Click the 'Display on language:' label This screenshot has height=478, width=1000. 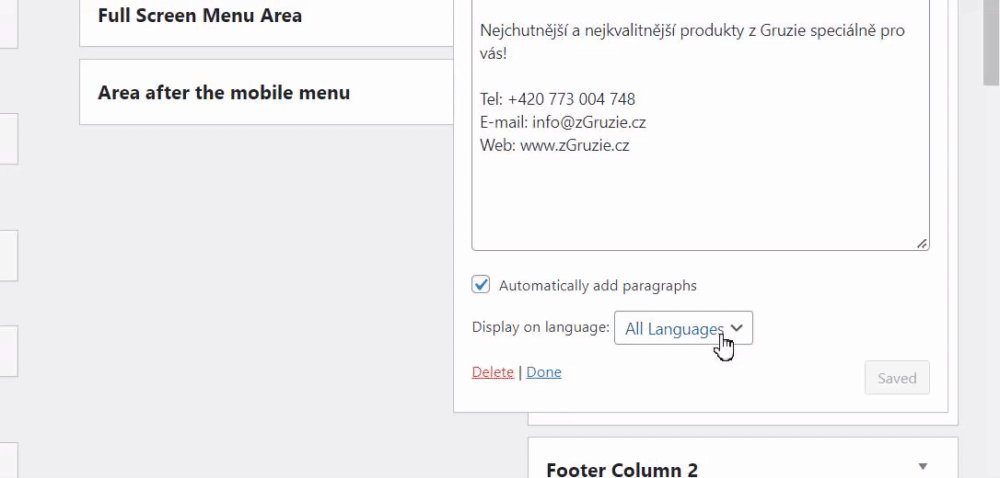pos(540,327)
